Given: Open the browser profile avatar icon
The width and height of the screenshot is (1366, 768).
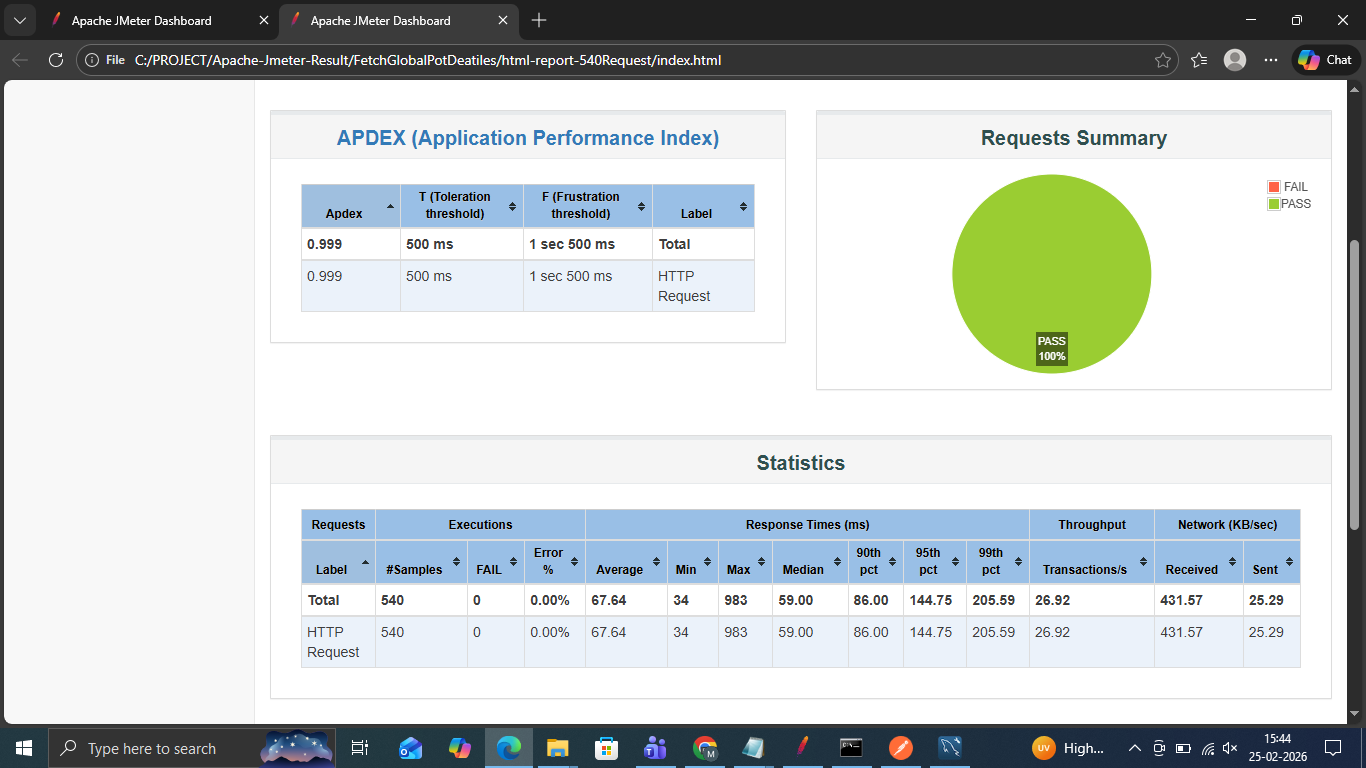Looking at the screenshot, I should (x=1235, y=60).
